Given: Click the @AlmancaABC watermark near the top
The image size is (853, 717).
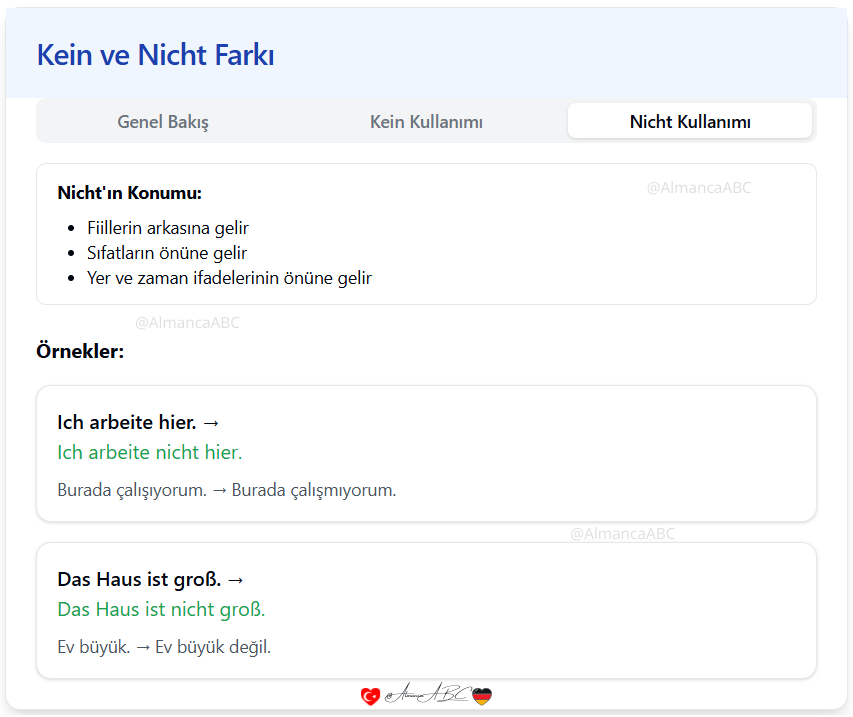Looking at the screenshot, I should 699,188.
